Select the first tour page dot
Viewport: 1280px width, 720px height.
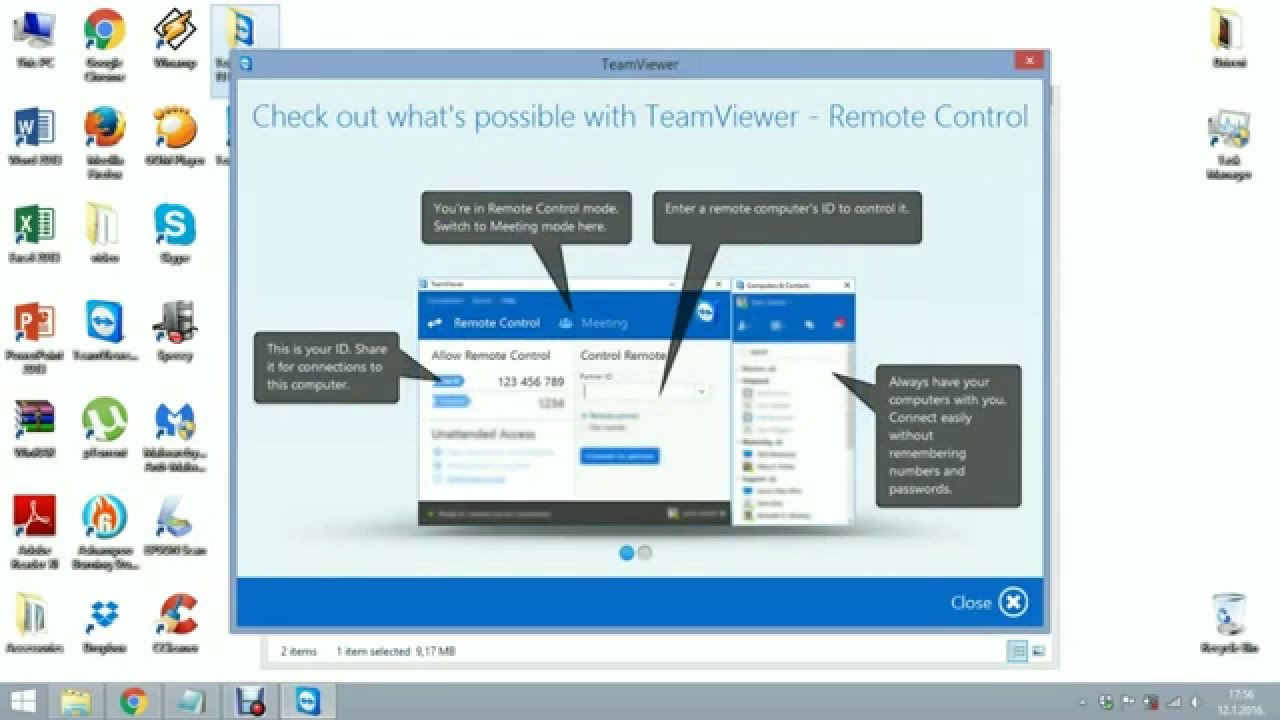627,552
